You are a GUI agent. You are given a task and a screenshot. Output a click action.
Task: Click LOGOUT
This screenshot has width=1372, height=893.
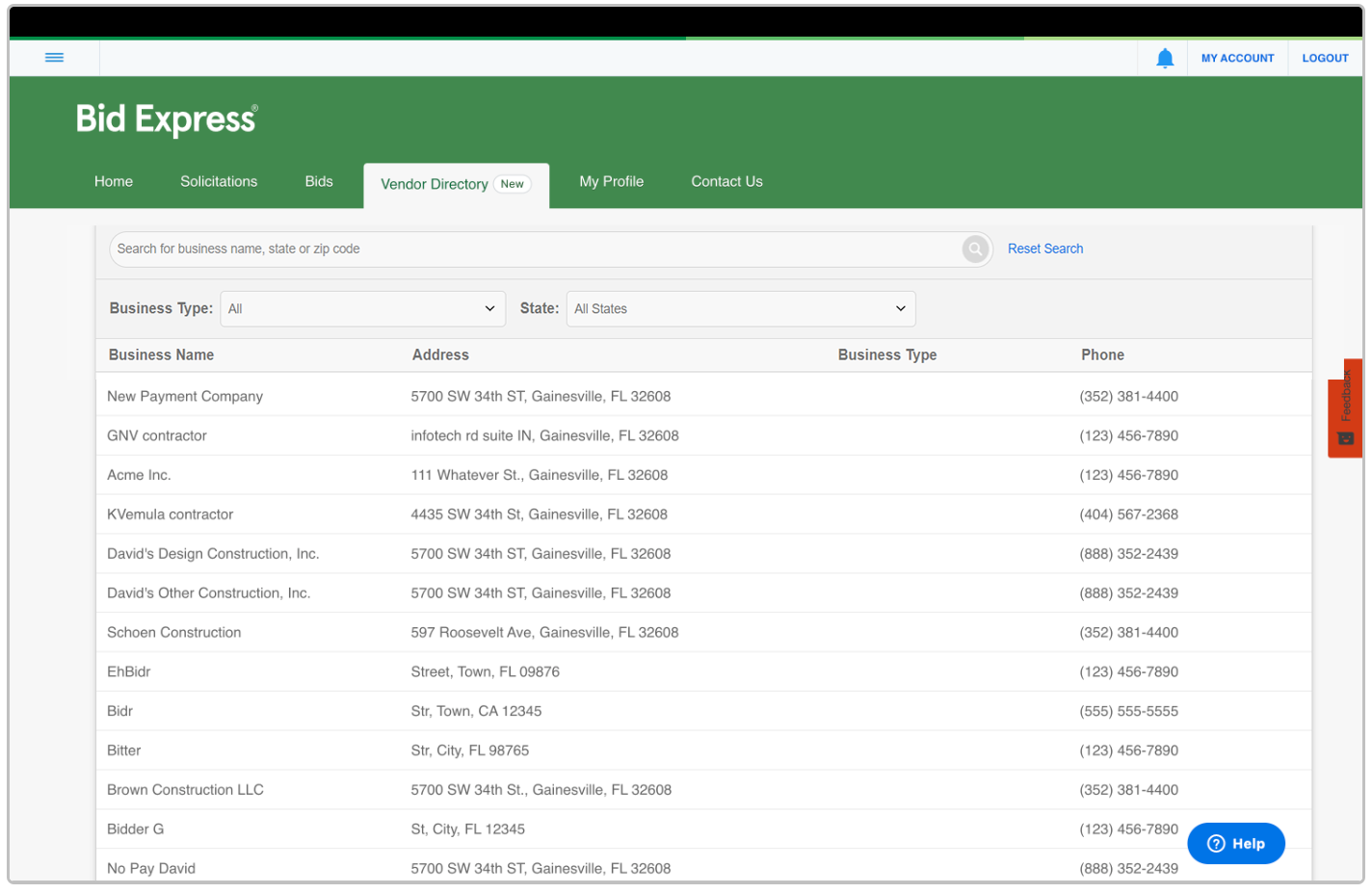1325,58
